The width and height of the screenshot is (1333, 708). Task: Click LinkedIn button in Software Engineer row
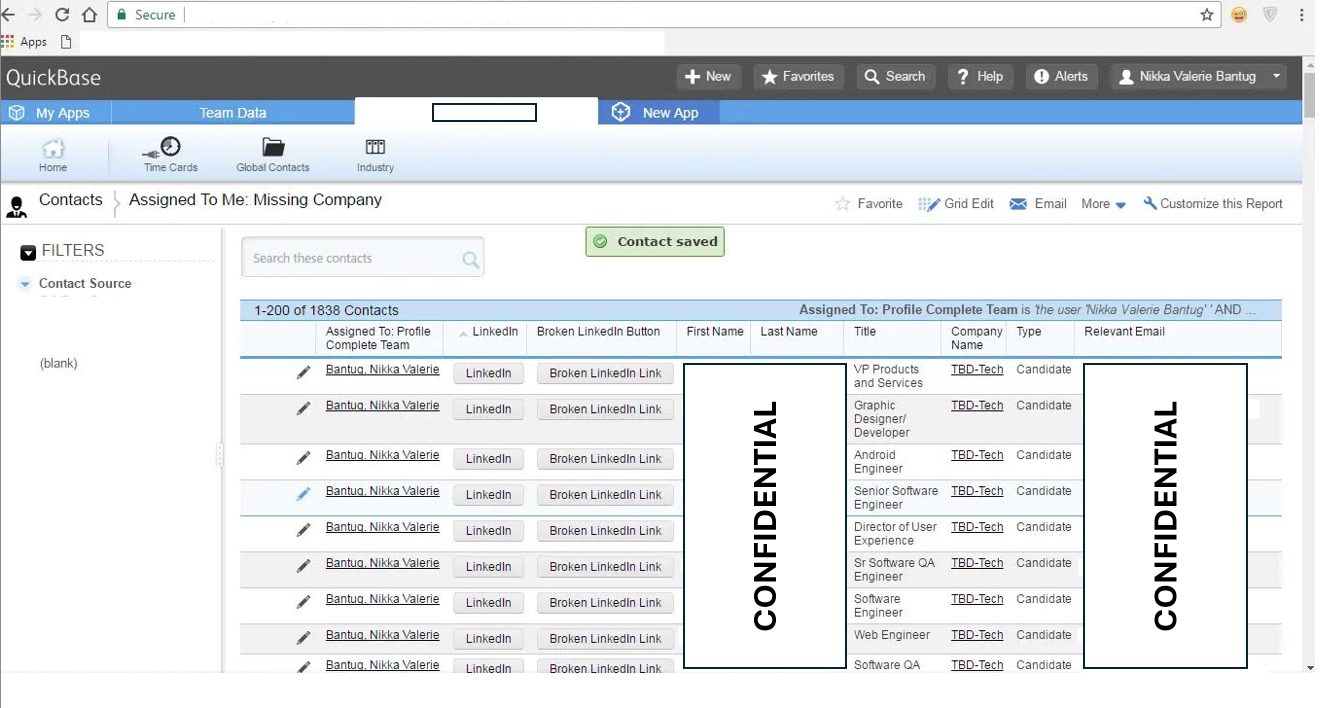pos(488,603)
